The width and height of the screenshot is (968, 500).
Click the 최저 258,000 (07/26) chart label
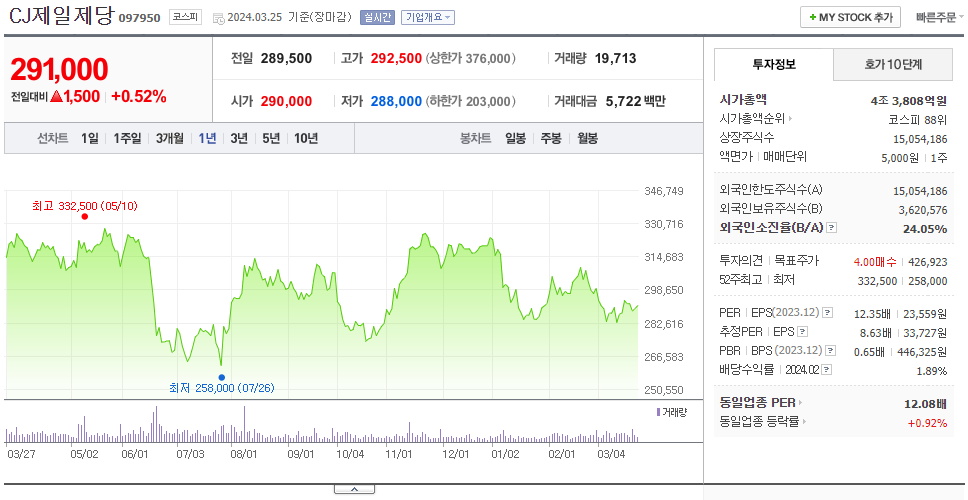point(222,388)
